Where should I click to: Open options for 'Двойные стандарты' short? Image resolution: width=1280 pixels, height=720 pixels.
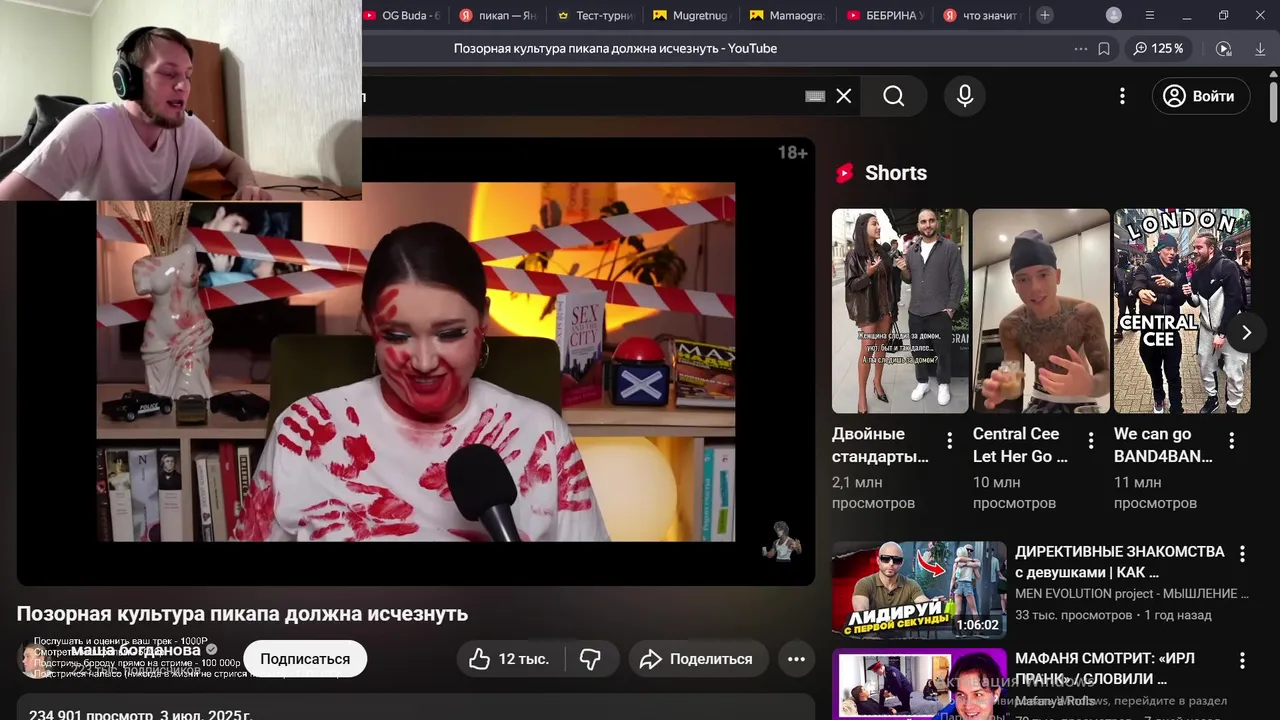pyautogui.click(x=949, y=440)
